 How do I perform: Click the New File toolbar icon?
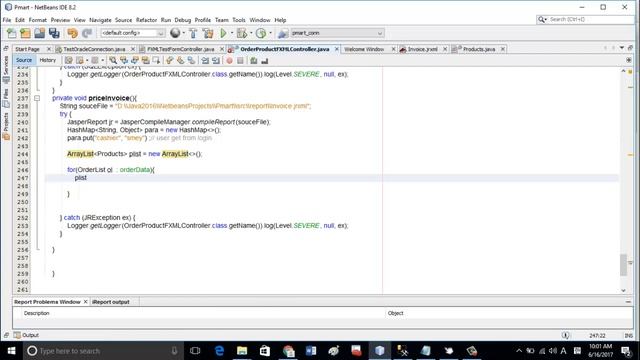[11, 33]
